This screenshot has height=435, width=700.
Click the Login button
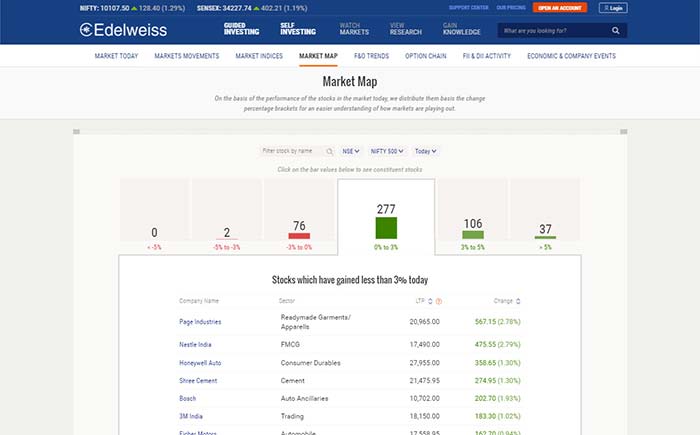tap(613, 8)
